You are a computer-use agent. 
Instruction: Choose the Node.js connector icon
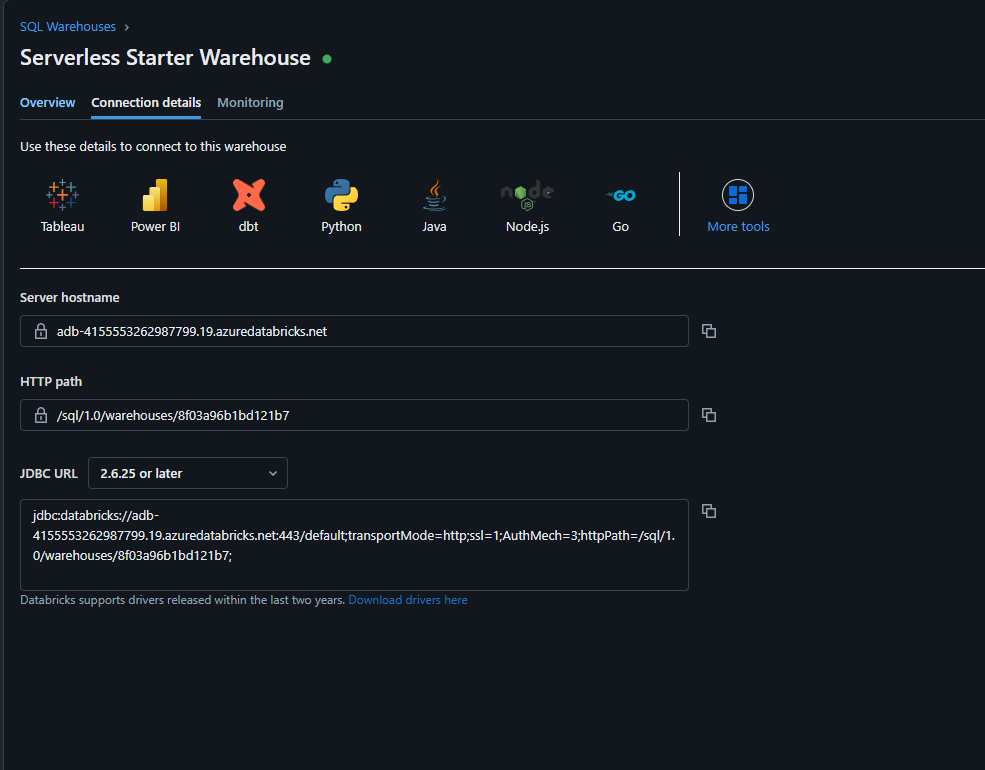tap(527, 196)
